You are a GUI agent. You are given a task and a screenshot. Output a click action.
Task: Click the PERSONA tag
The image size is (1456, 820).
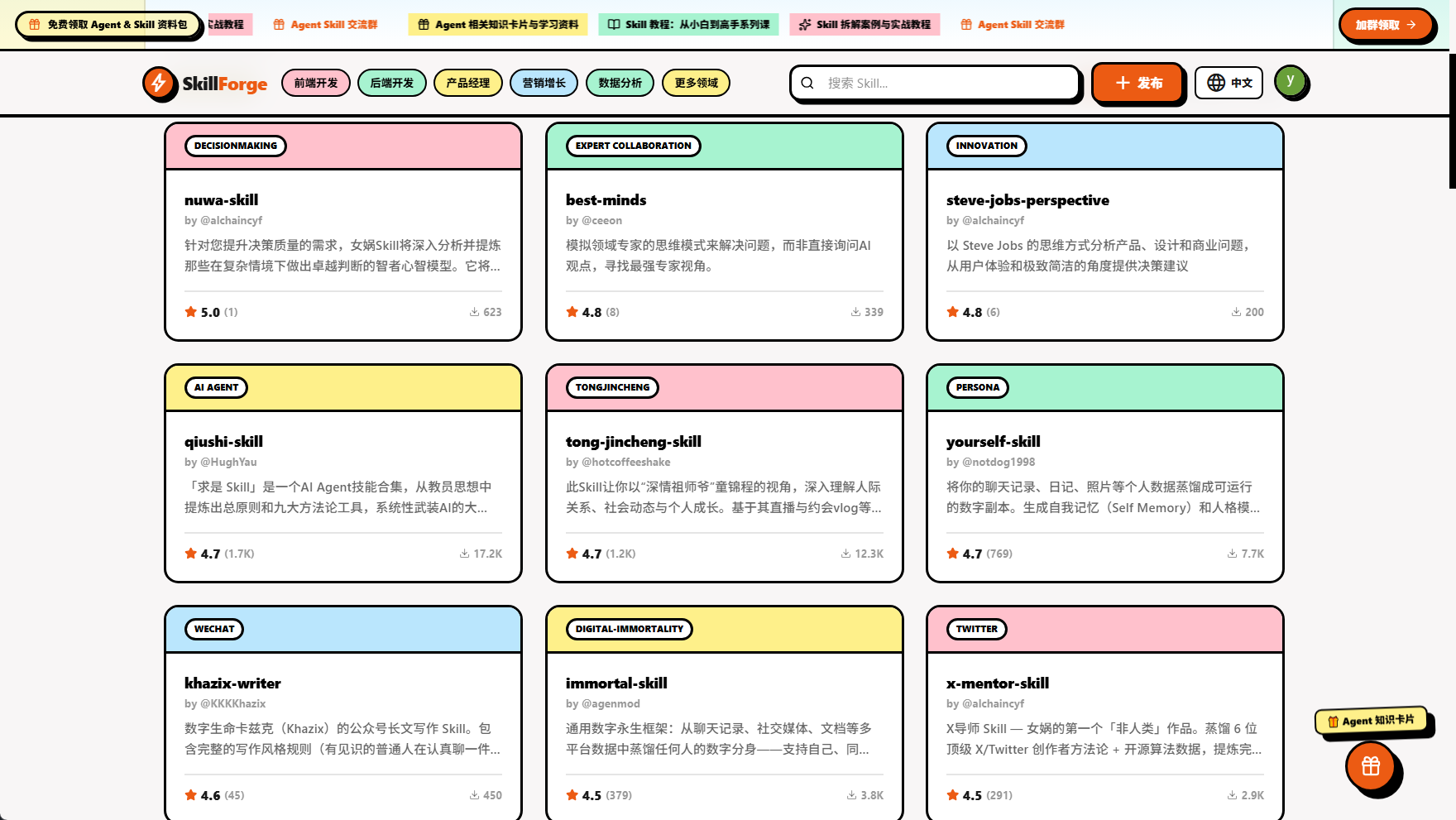[x=978, y=387]
